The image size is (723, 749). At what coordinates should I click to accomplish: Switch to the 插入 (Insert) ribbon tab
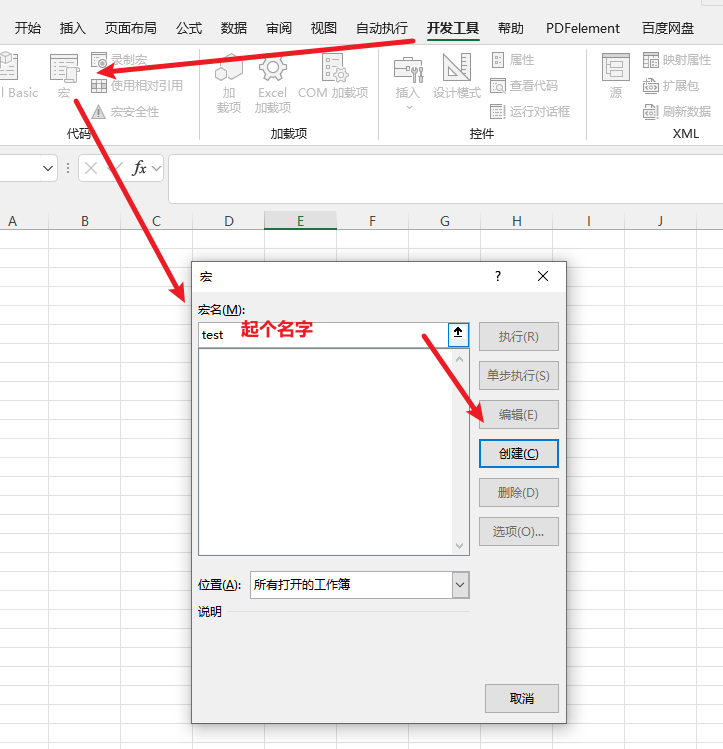pyautogui.click(x=73, y=28)
